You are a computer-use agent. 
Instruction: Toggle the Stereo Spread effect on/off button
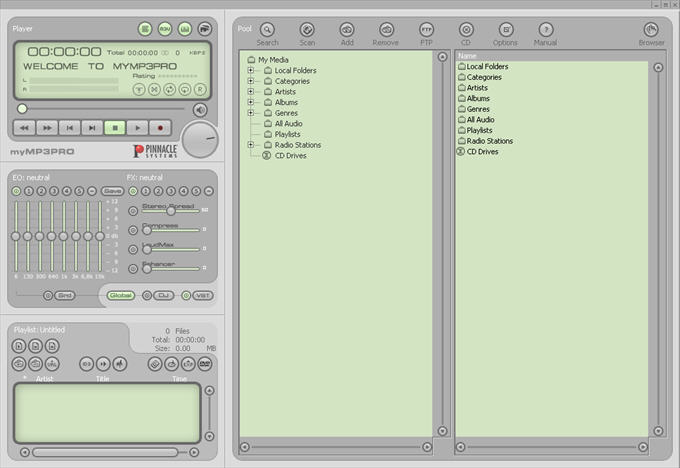click(133, 211)
